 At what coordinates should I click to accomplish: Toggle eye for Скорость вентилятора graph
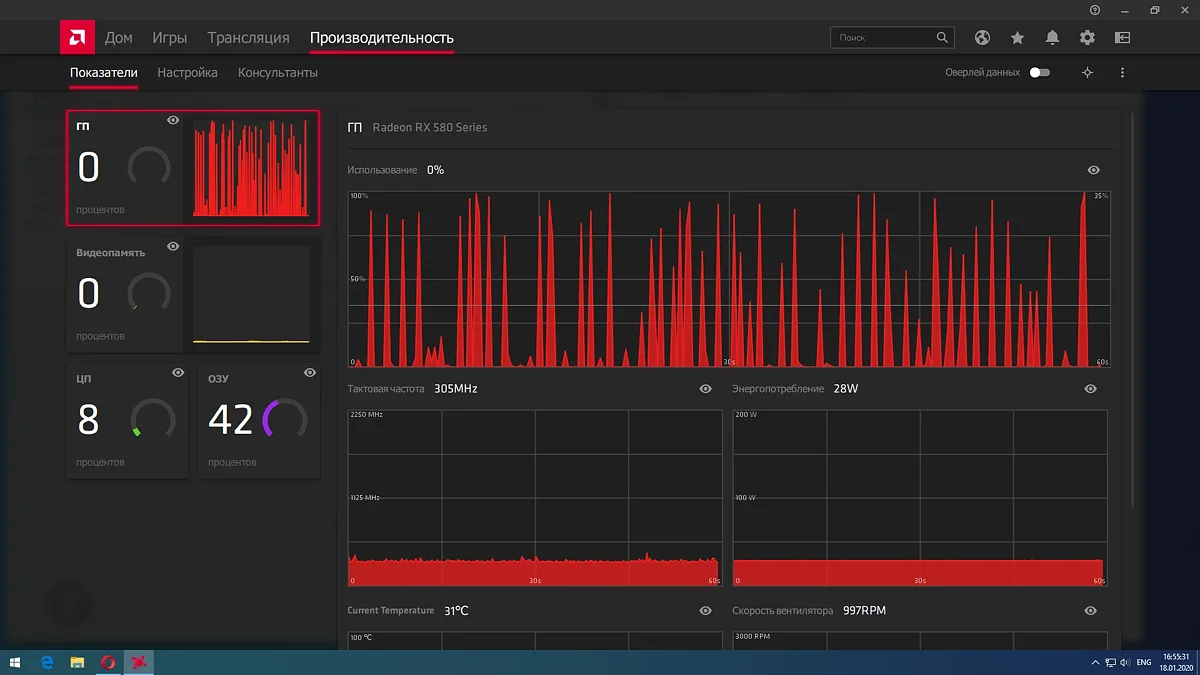pos(1091,611)
